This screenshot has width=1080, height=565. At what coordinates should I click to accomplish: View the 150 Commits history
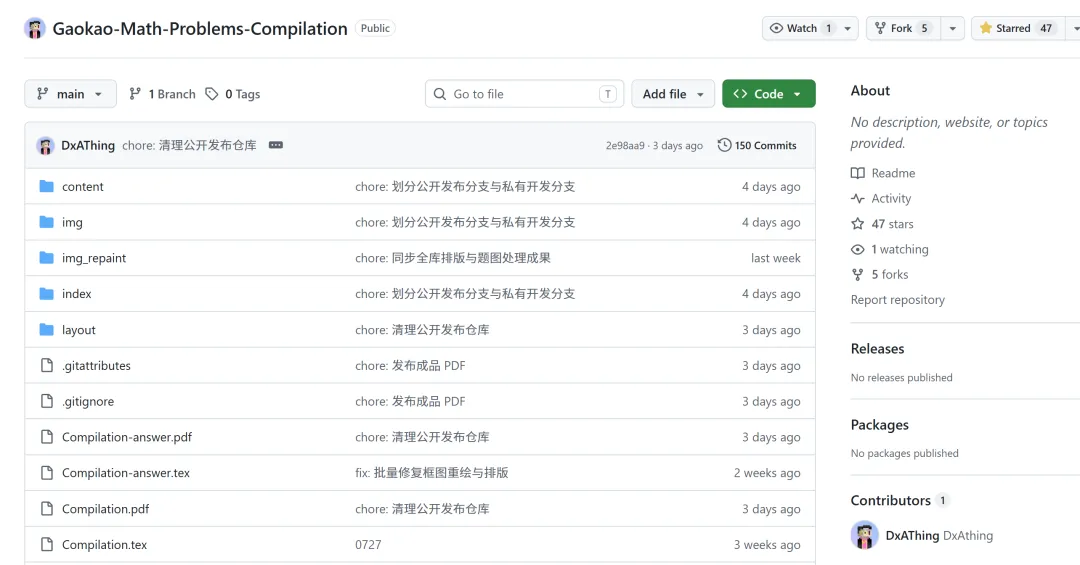coord(757,145)
